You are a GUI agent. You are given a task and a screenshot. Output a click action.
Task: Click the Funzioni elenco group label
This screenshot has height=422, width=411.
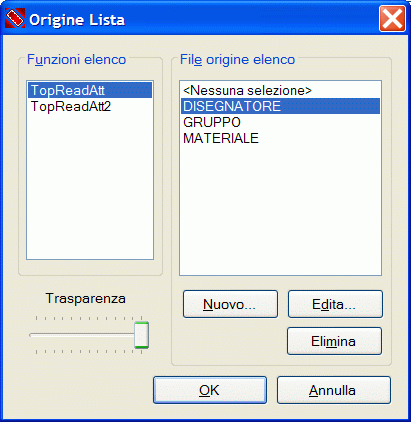tap(76, 60)
